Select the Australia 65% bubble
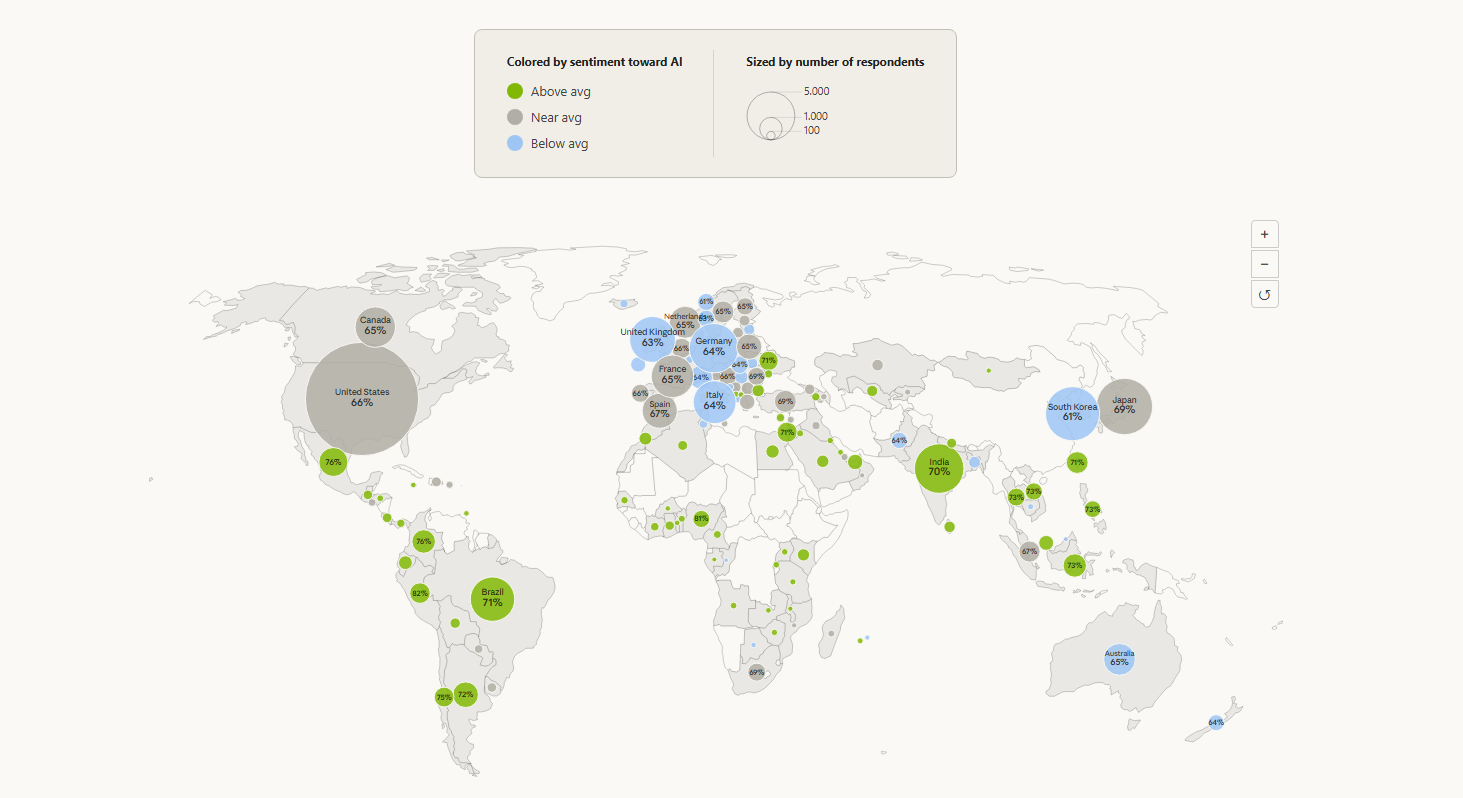Viewport: 1463px width, 798px height. coord(1119,659)
